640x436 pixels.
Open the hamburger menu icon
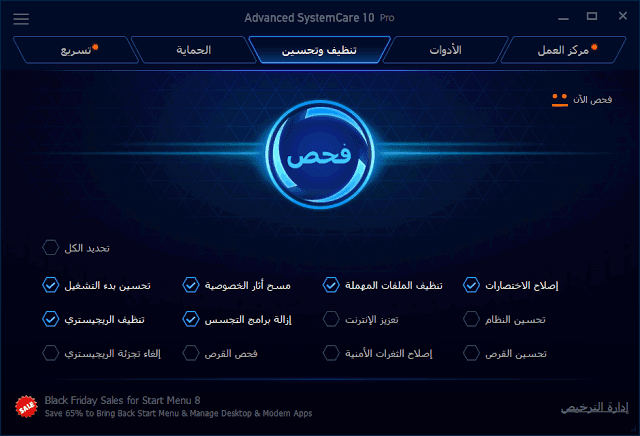click(x=22, y=19)
